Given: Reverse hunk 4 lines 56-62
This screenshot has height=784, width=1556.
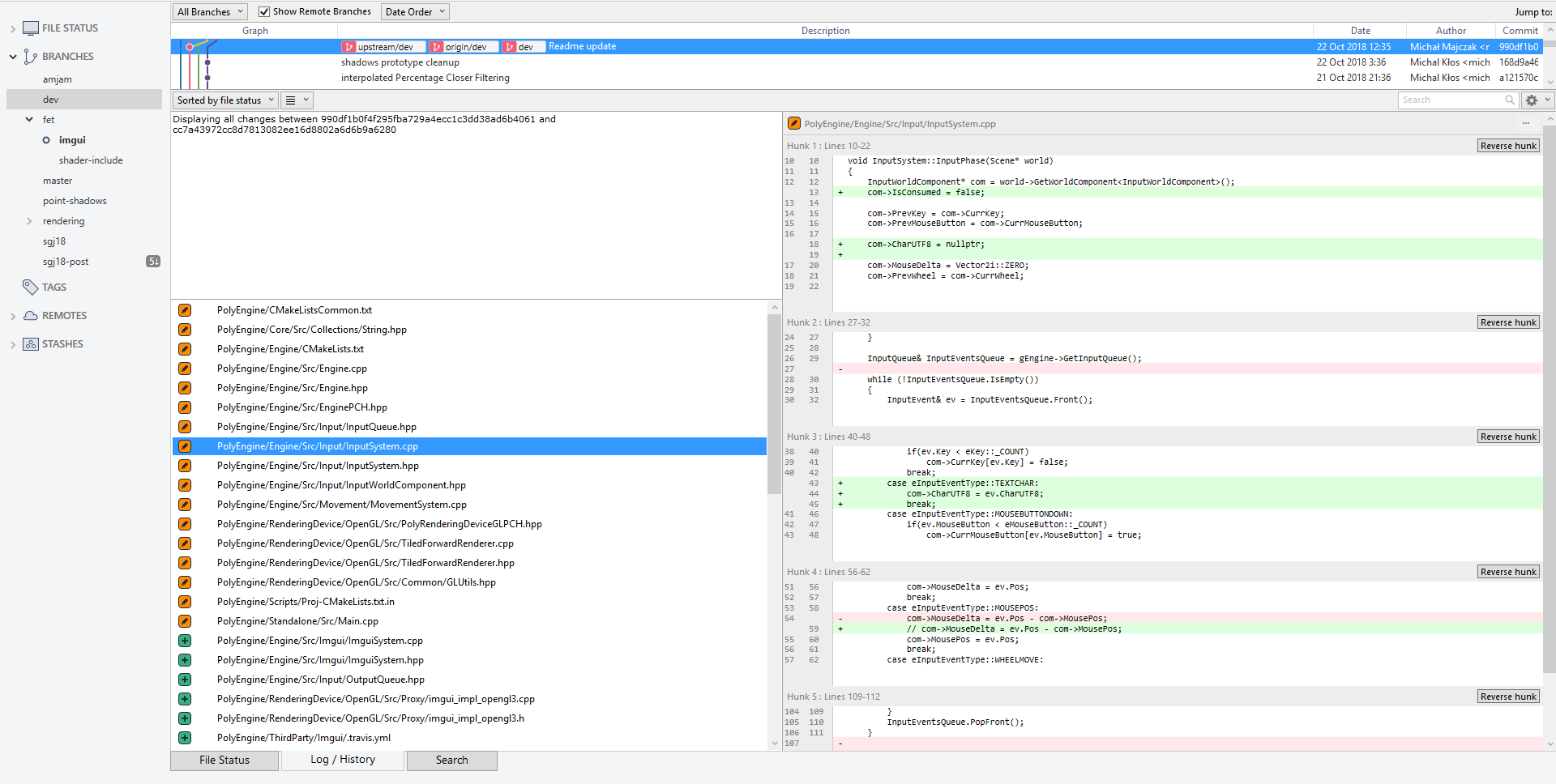Looking at the screenshot, I should pos(1508,573).
